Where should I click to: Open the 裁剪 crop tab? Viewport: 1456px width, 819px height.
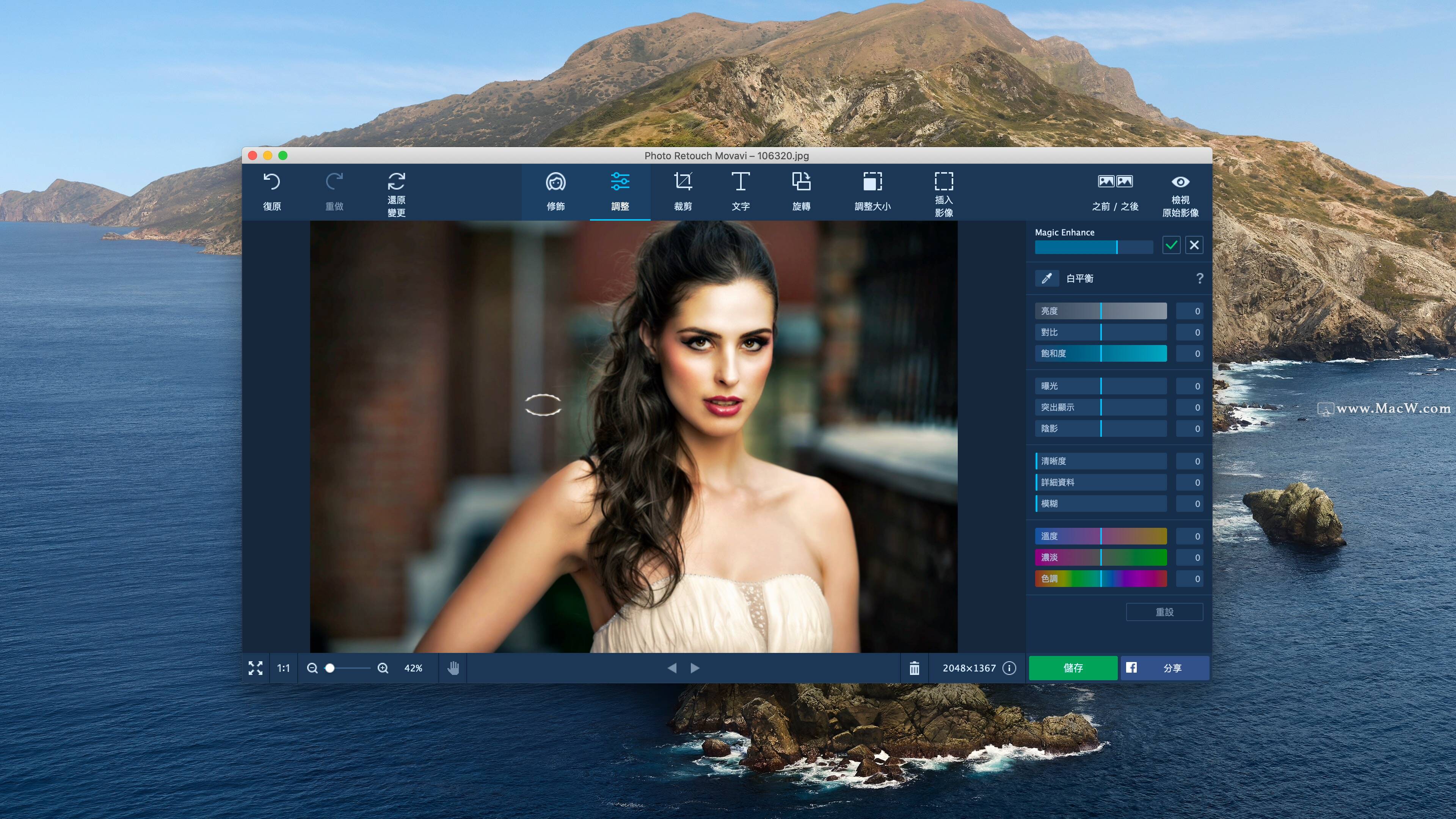(683, 192)
